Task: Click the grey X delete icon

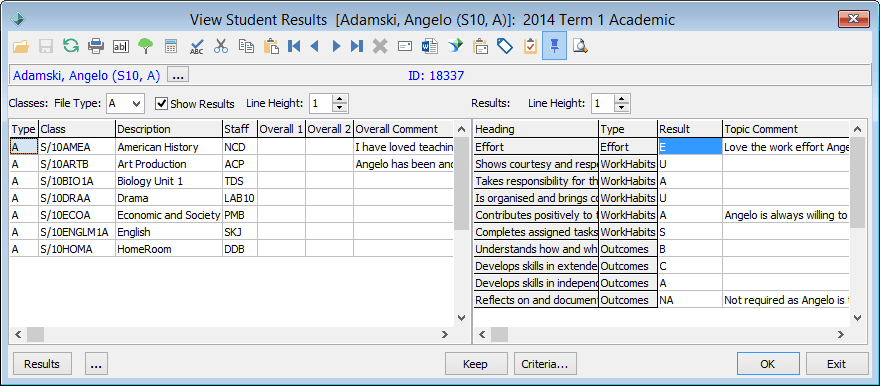Action: tap(380, 47)
